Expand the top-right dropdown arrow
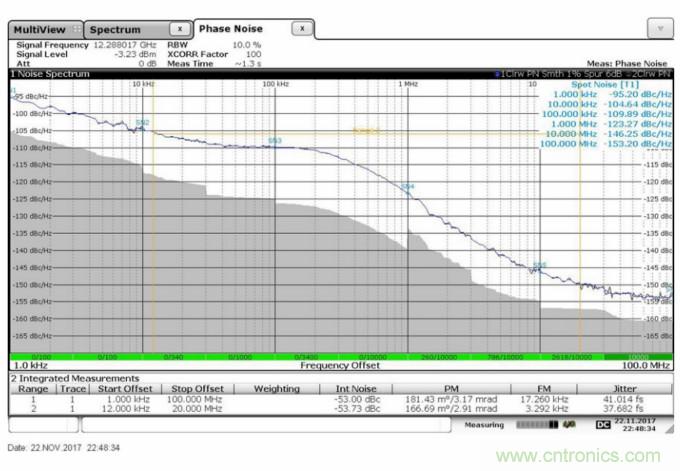Screen dimensions: 680x471 point(660,29)
